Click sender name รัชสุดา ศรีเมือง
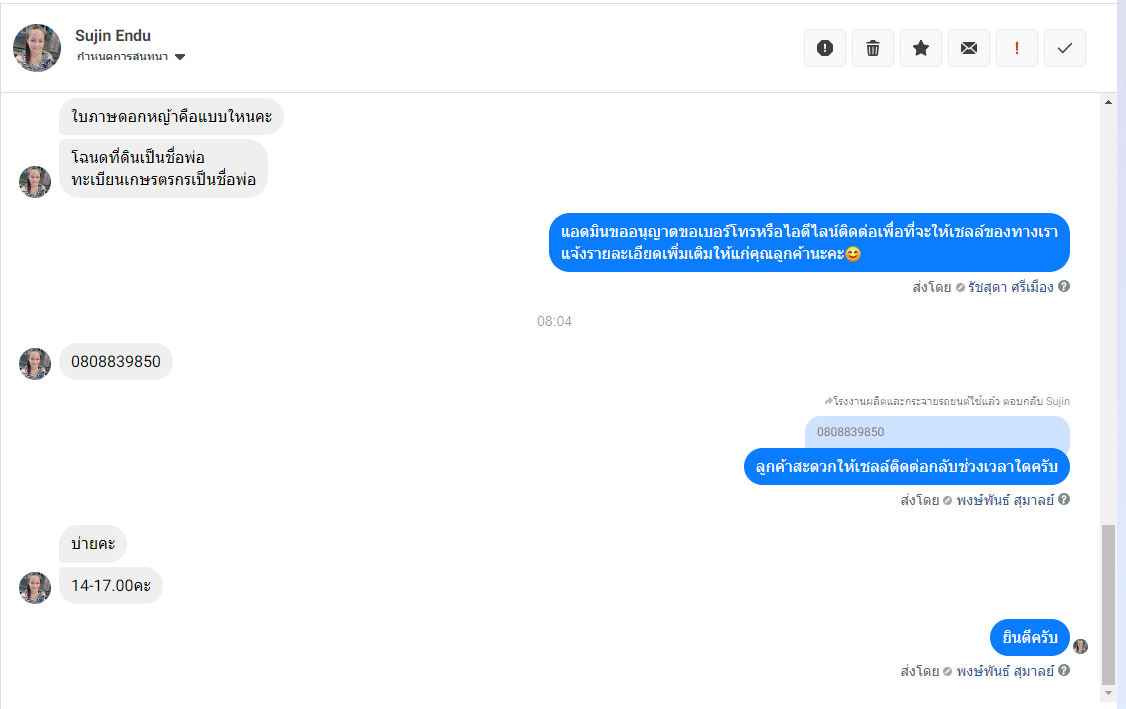This screenshot has height=709, width=1126. (1010, 287)
